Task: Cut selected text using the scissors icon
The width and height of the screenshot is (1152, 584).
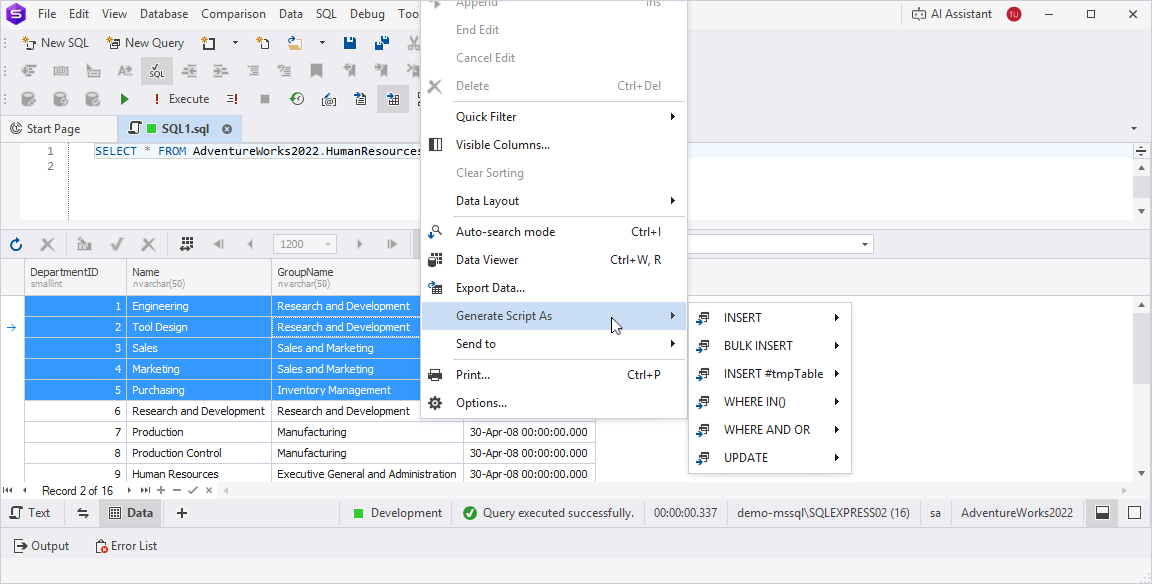Action: [414, 43]
